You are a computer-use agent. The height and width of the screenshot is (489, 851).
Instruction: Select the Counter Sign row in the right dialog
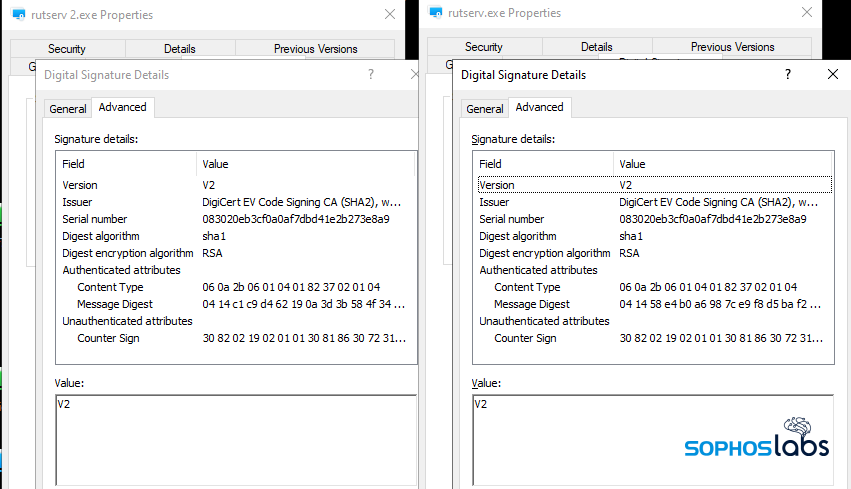coord(525,338)
